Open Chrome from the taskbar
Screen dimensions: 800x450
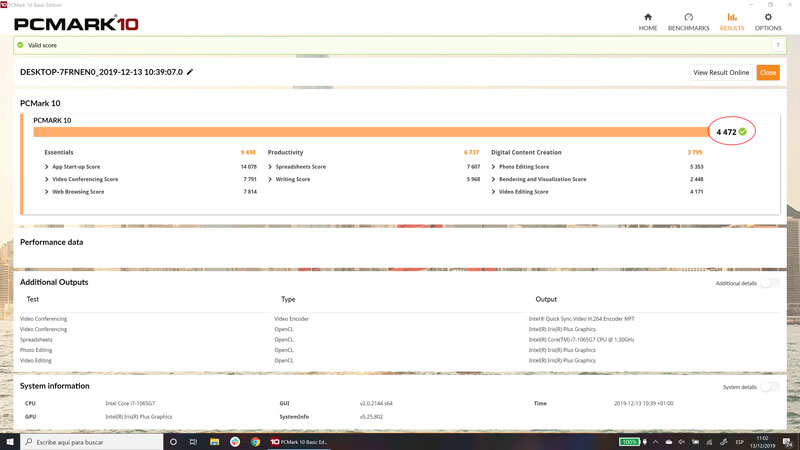click(x=256, y=441)
